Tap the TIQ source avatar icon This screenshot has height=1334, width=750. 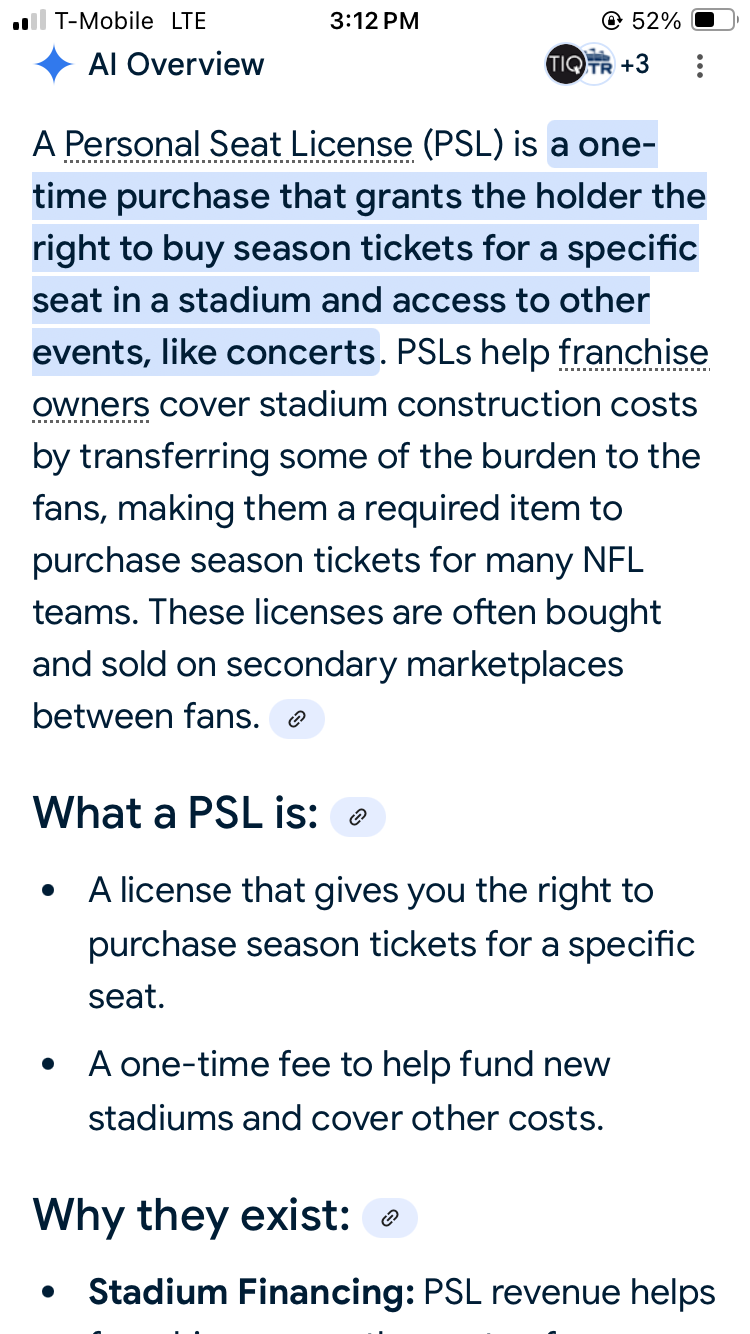(563, 65)
